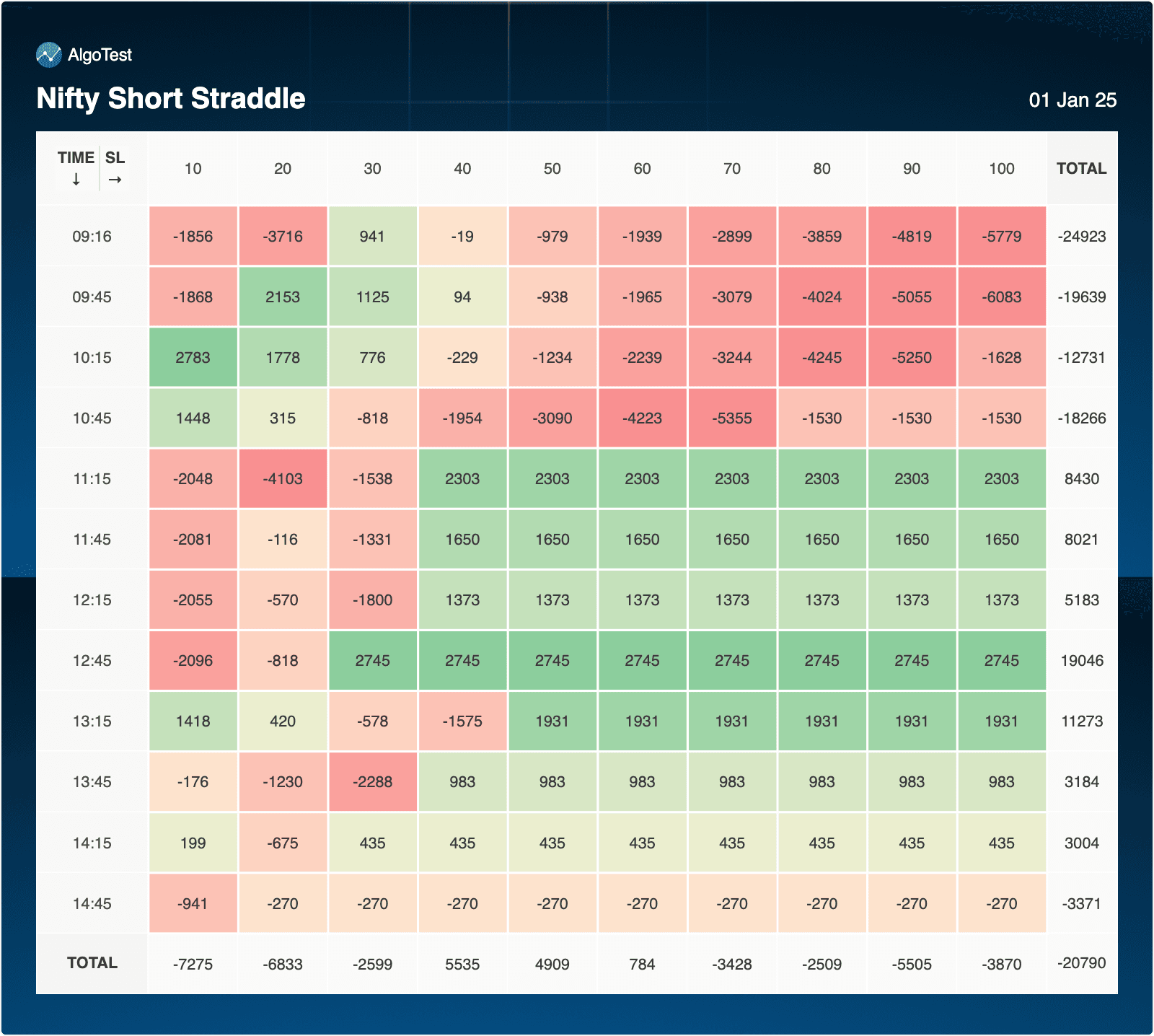Click the -1856 cell in the 09:16 row
The image size is (1154, 1036).
pos(193,237)
